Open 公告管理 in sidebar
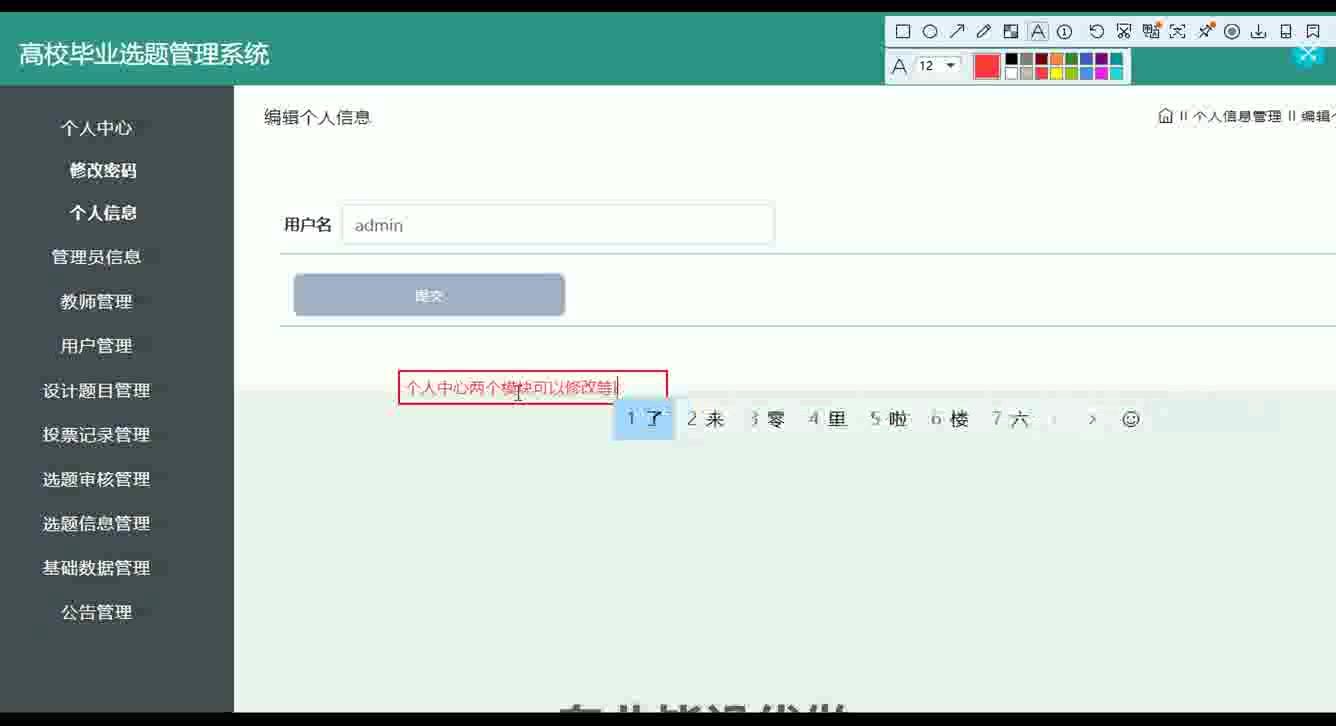 click(x=96, y=612)
